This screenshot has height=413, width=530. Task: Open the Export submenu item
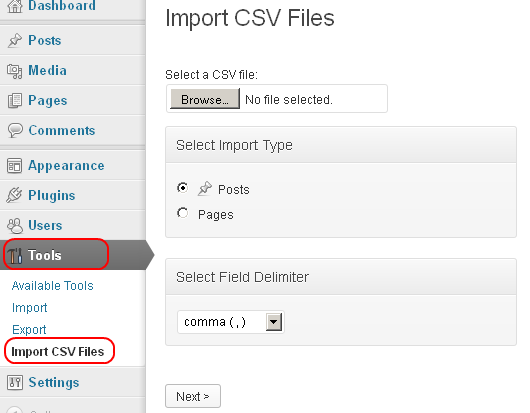(29, 330)
